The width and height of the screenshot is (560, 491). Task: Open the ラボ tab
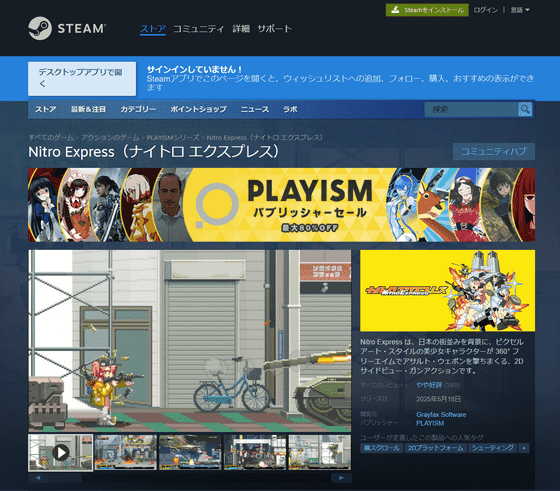click(290, 109)
